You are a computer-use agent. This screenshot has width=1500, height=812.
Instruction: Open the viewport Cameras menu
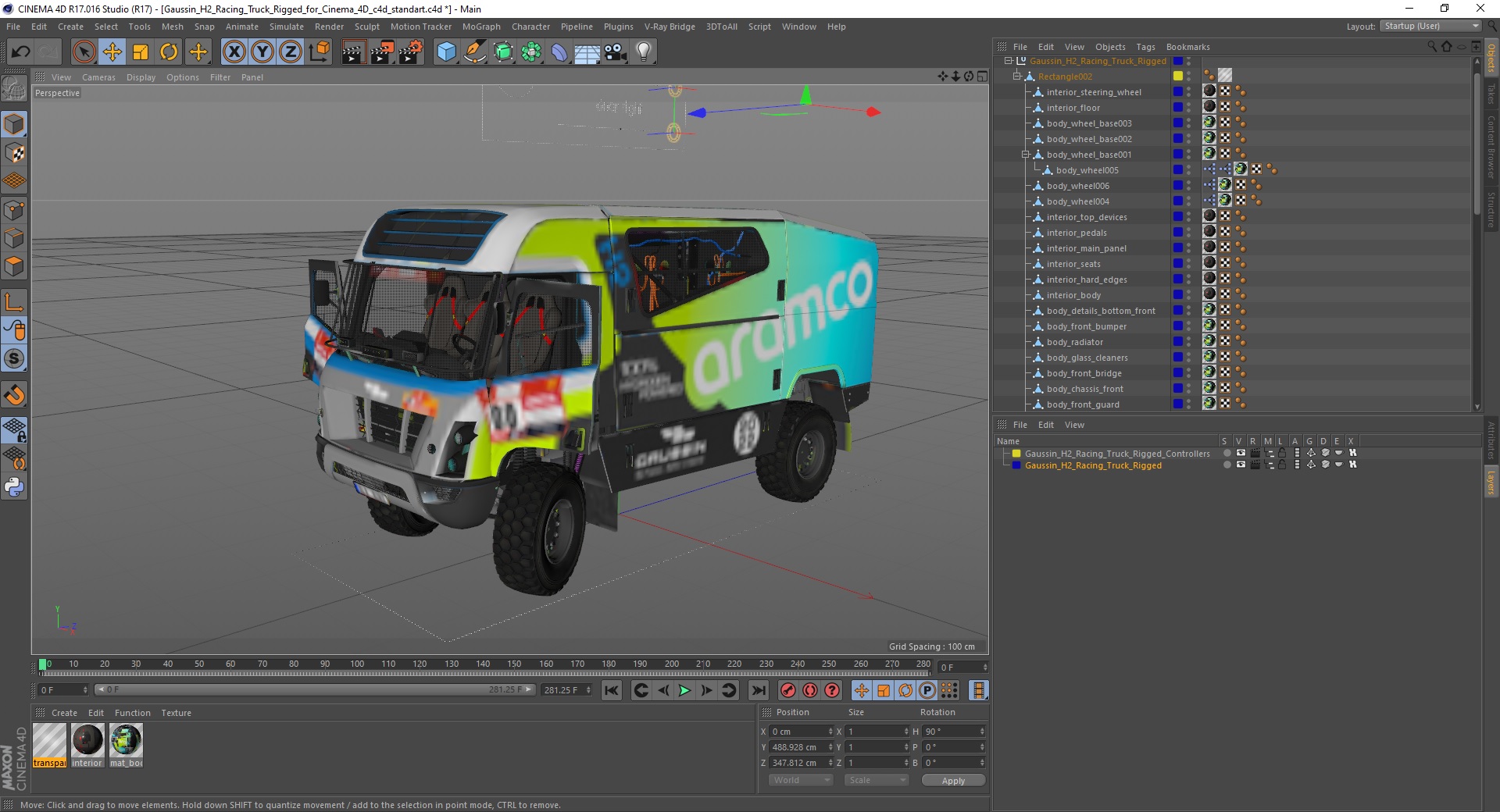pyautogui.click(x=98, y=77)
